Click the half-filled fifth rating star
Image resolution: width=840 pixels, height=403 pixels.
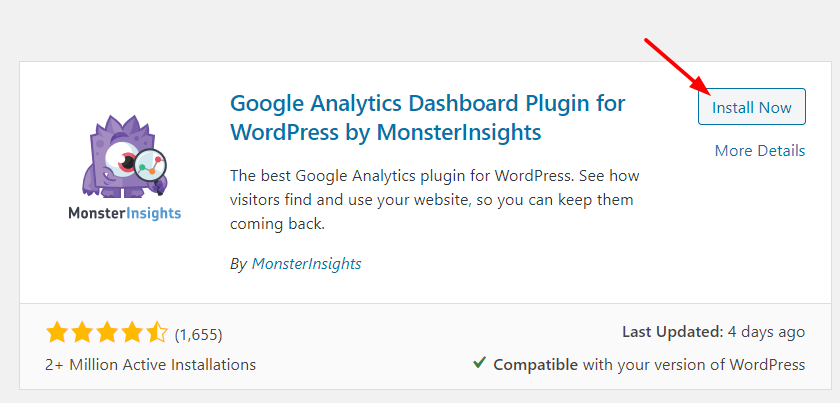[x=157, y=333]
